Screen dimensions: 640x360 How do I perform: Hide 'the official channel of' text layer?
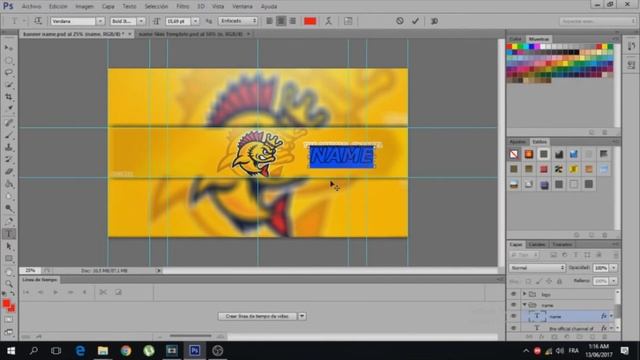tap(513, 328)
